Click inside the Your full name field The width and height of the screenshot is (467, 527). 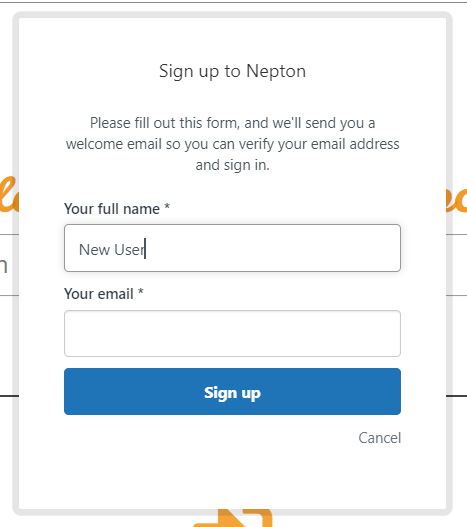[232, 248]
